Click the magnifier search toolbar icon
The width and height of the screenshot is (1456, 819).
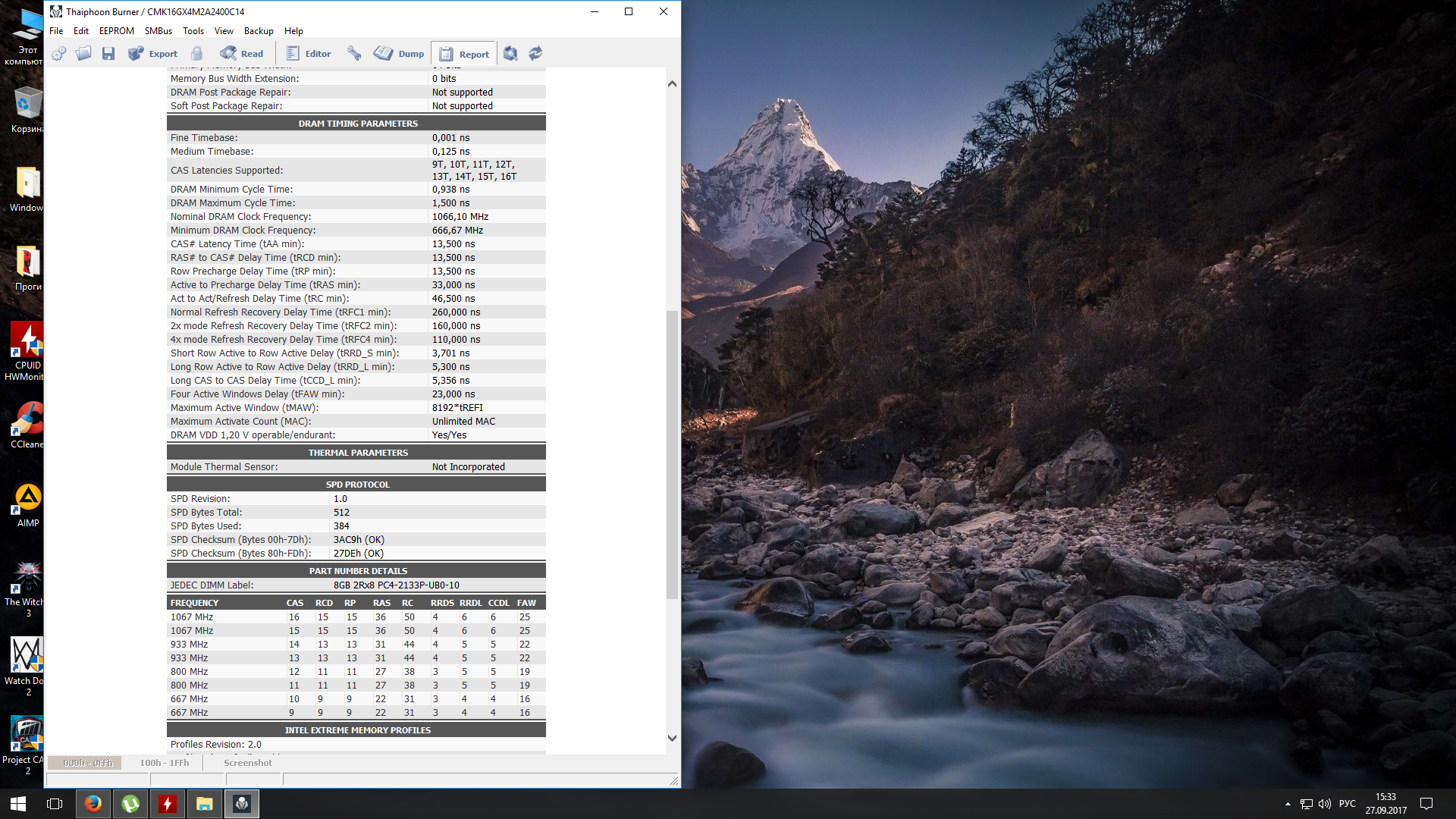510,54
